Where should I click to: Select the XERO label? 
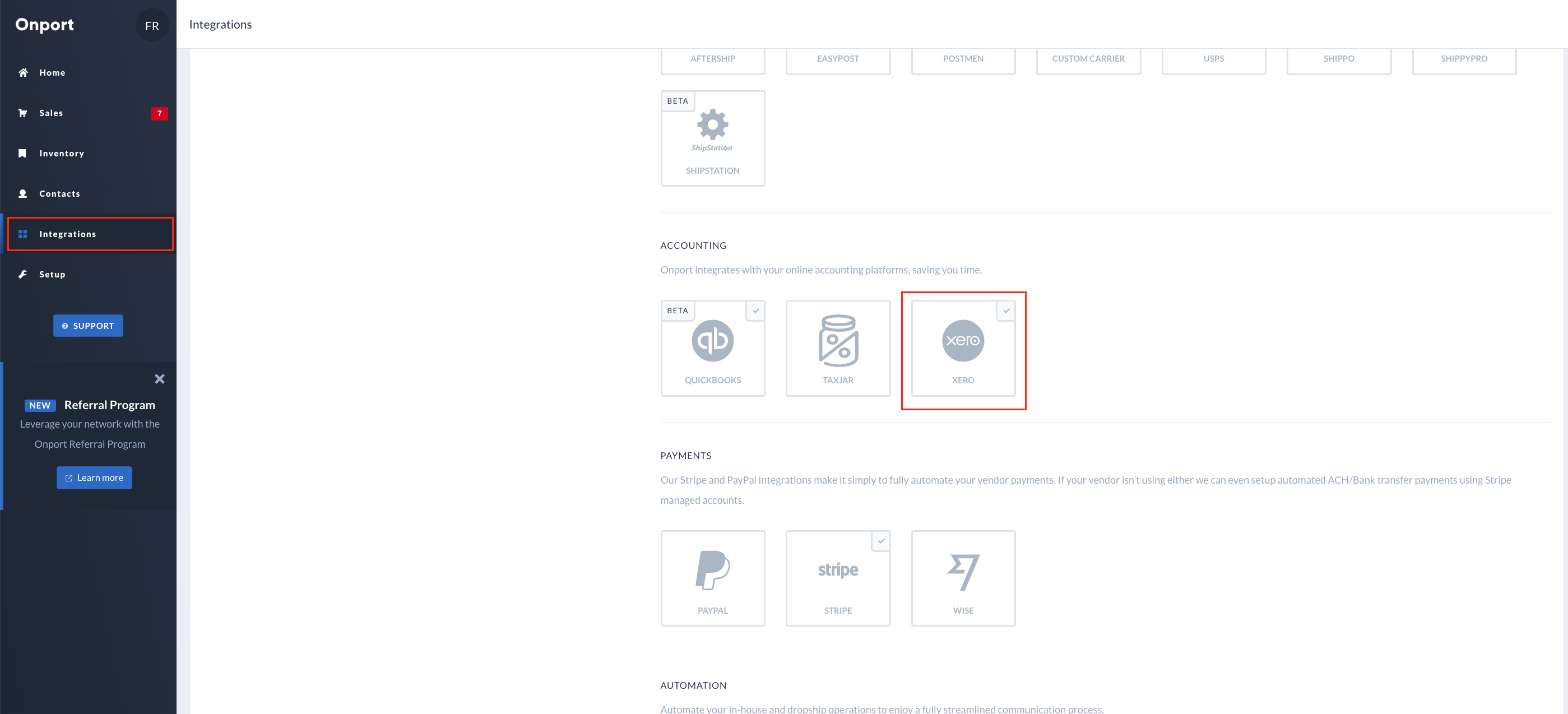pos(963,380)
